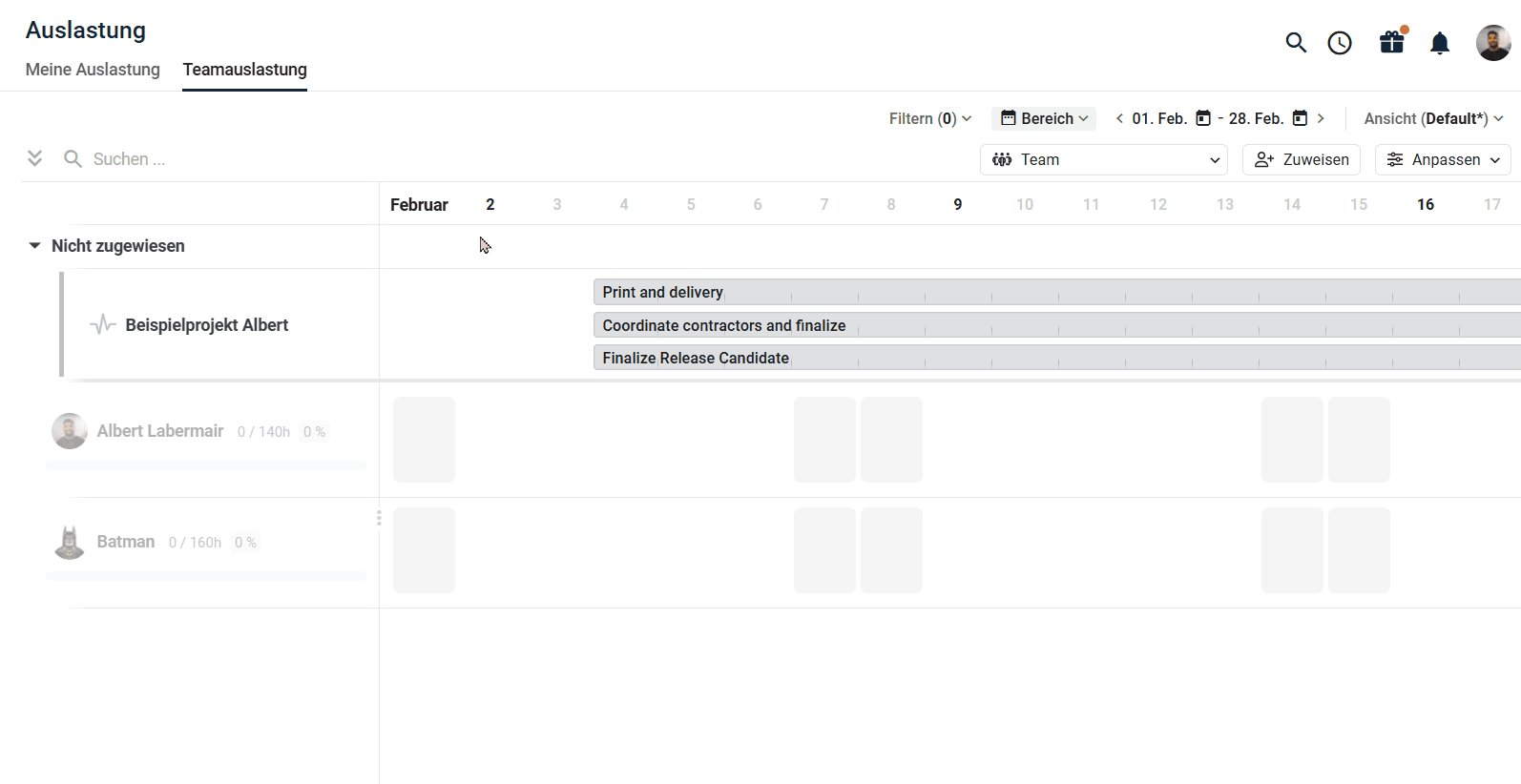Viewport: 1521px width, 784px height.
Task: Open the Team grouping dropdown
Action: click(1104, 160)
